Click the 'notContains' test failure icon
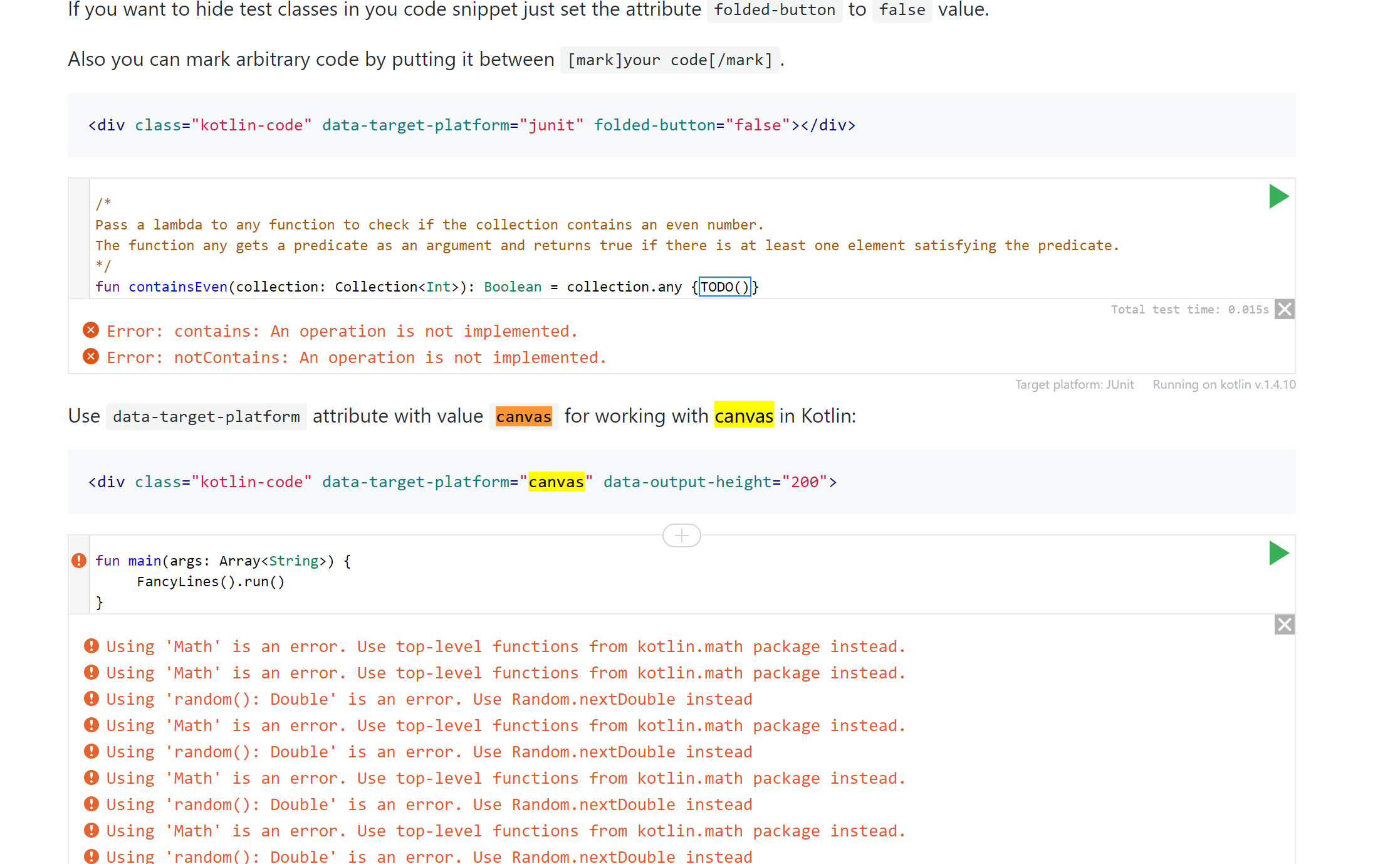Screen dimensions: 1400x864 (x=91, y=357)
